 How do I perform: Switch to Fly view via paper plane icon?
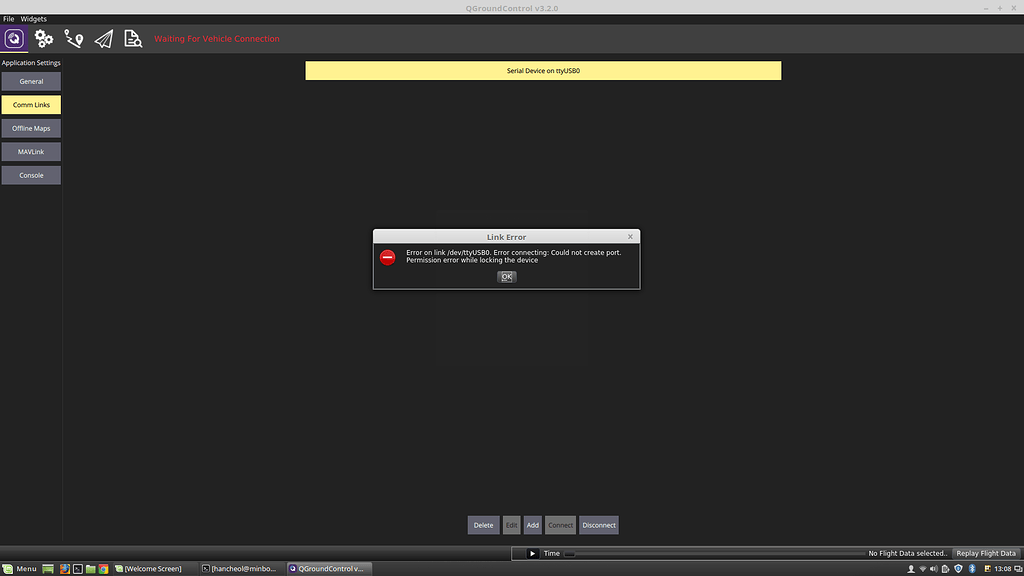click(x=103, y=38)
